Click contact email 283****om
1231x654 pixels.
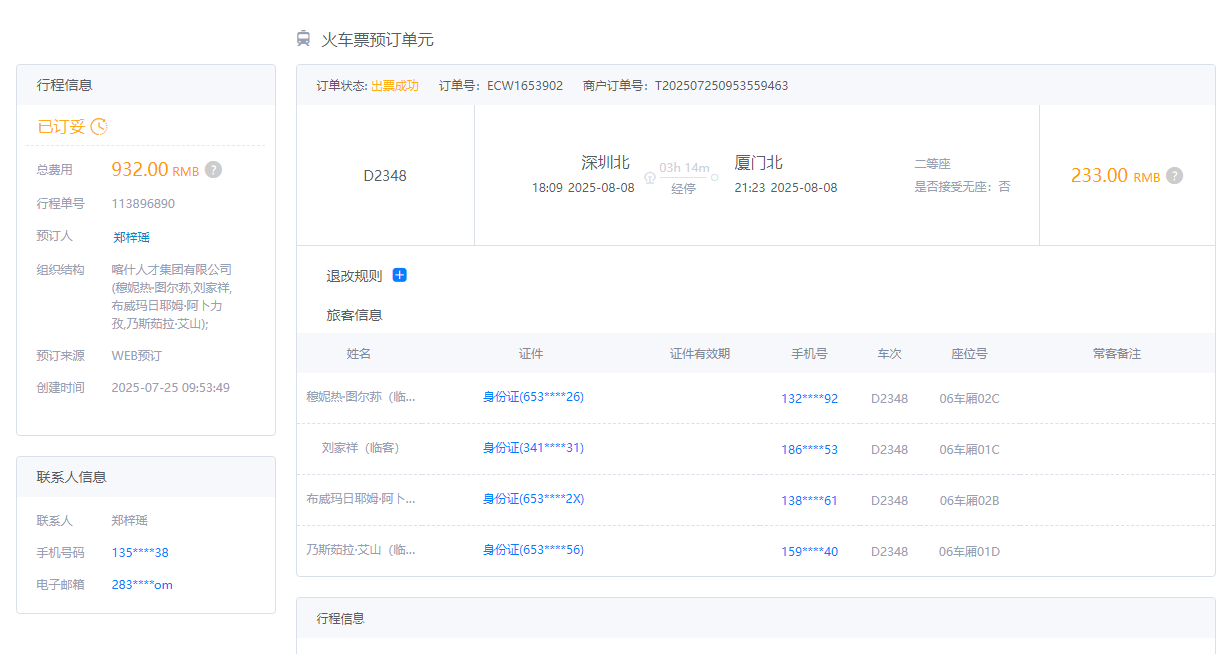(x=142, y=585)
